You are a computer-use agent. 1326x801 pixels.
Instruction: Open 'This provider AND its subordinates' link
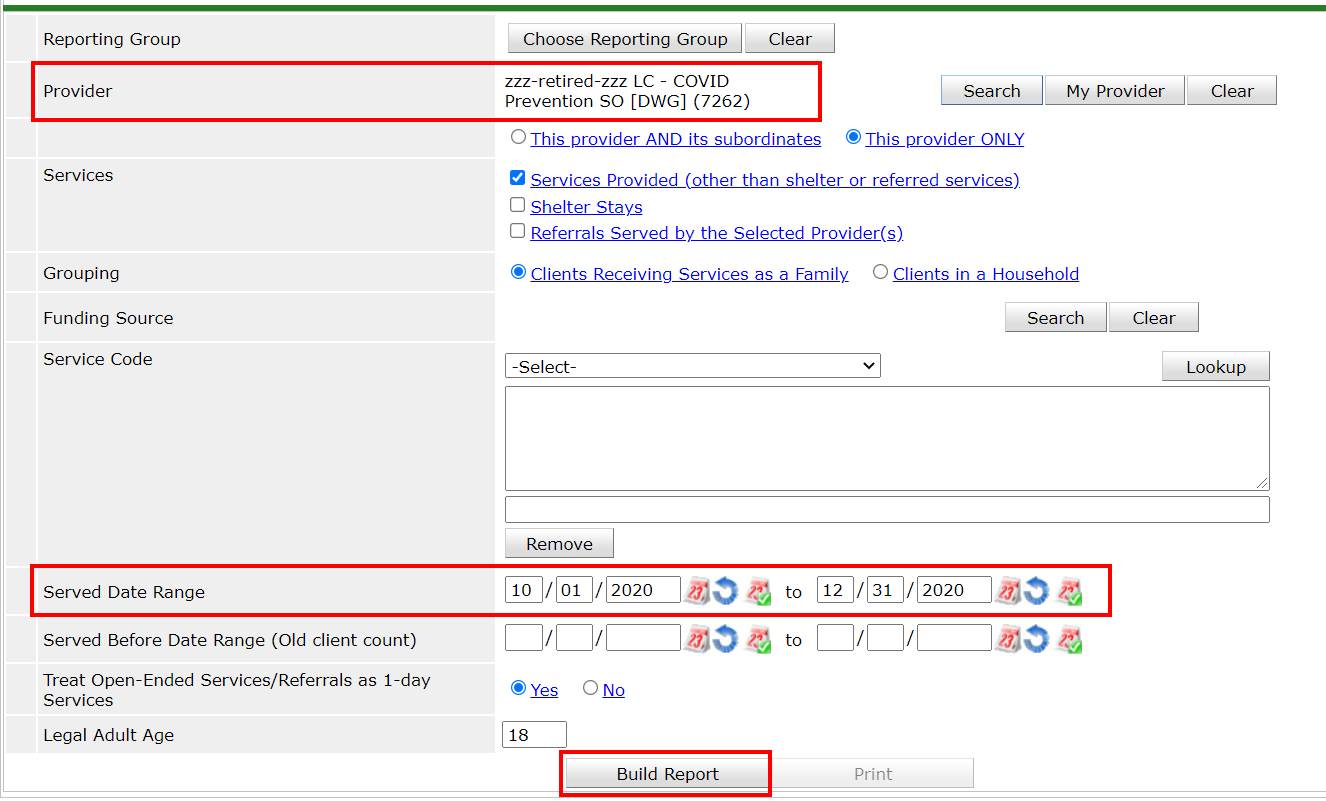pos(676,139)
